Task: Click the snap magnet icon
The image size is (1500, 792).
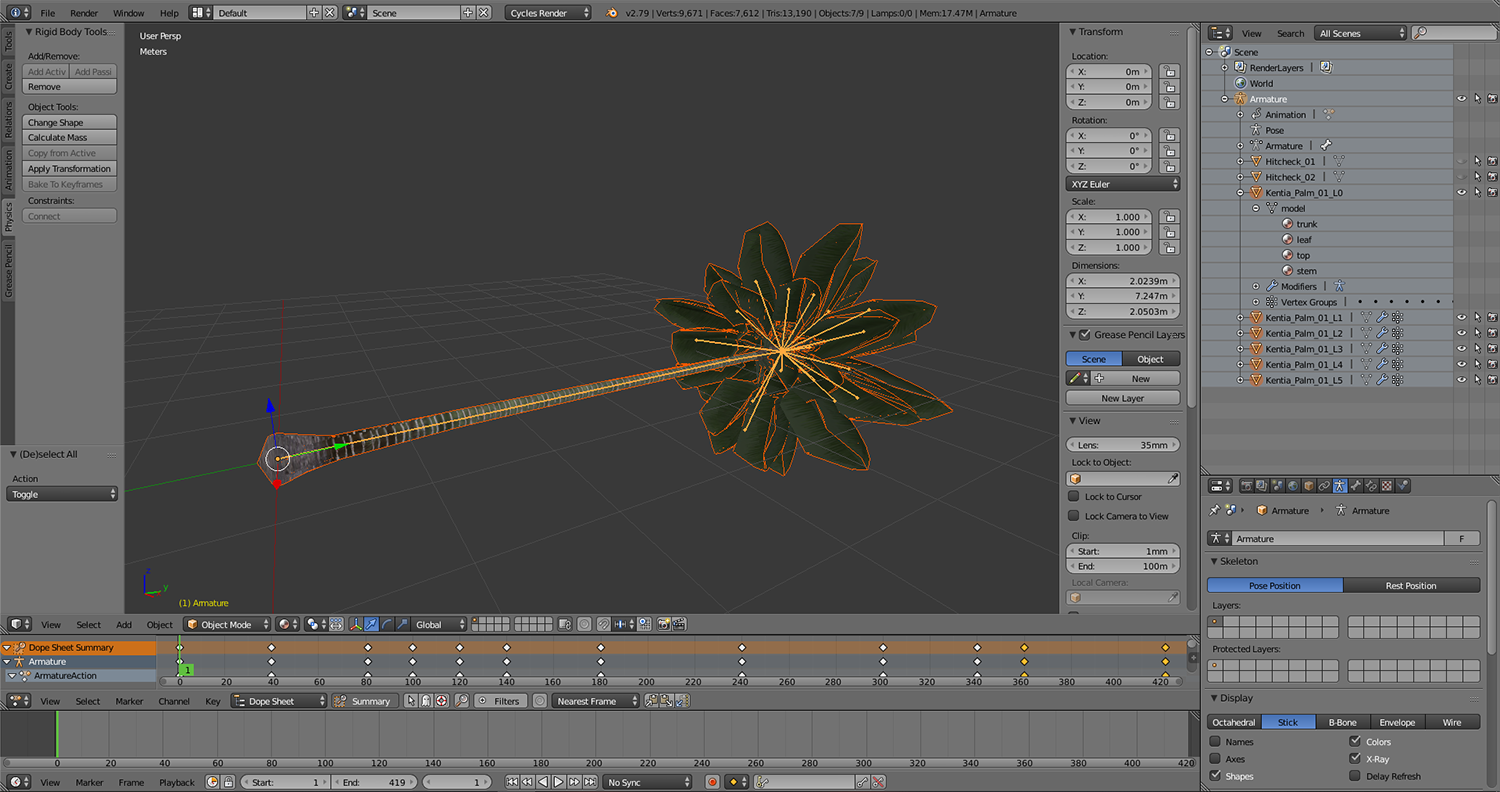Action: tap(603, 624)
